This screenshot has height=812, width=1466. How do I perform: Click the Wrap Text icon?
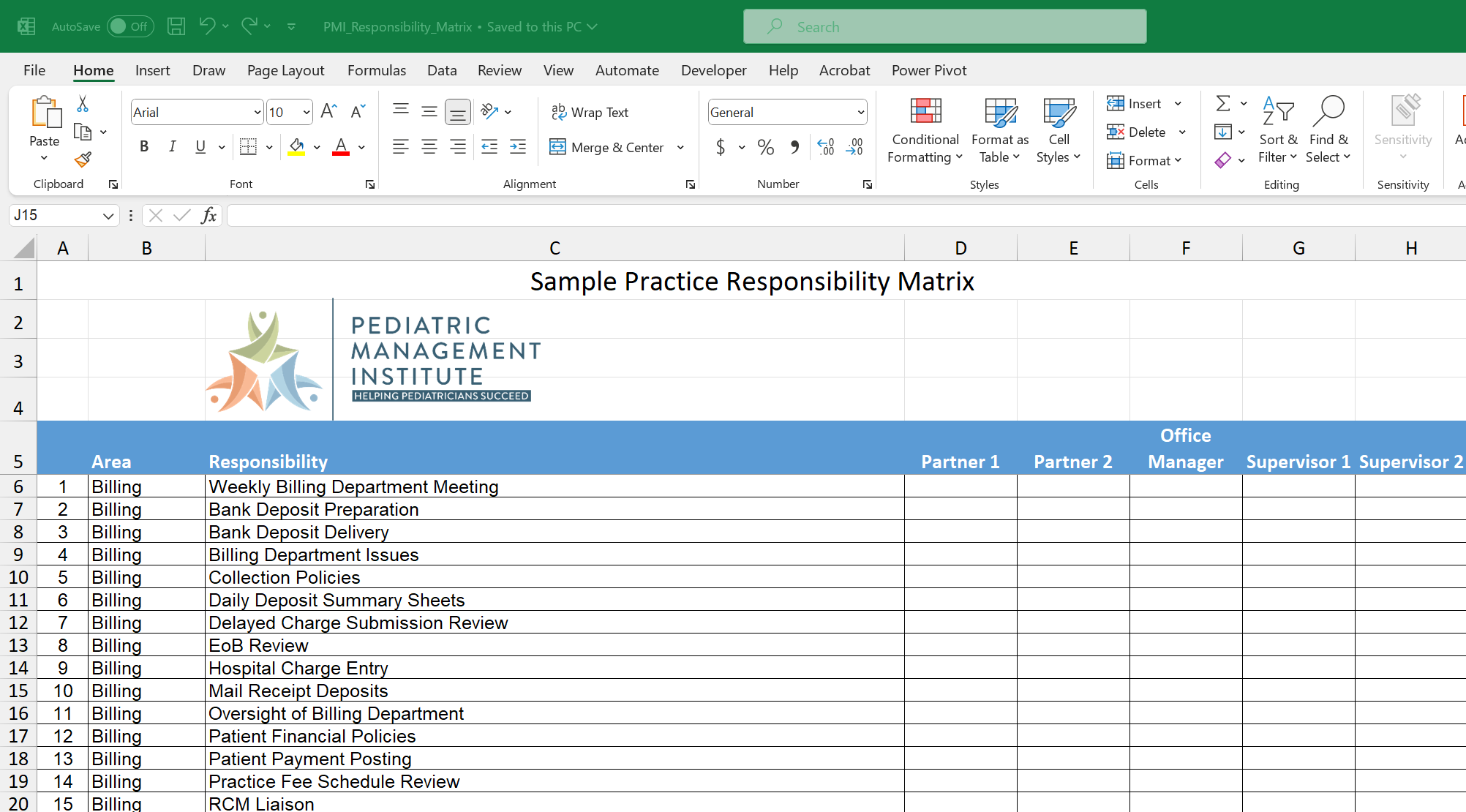[x=590, y=112]
